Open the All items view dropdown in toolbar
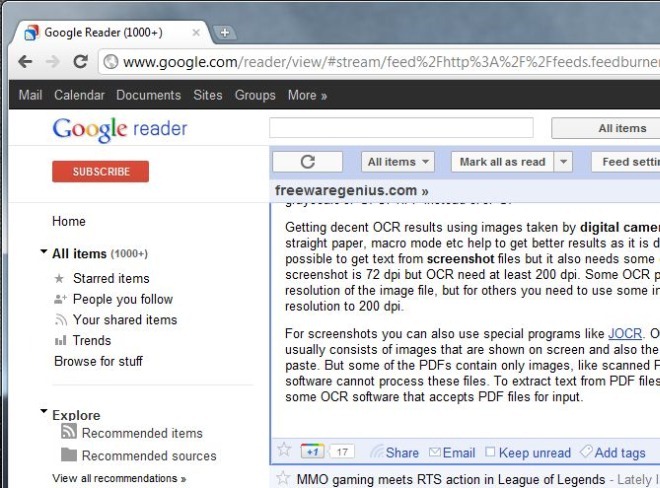660x488 pixels. [398, 162]
